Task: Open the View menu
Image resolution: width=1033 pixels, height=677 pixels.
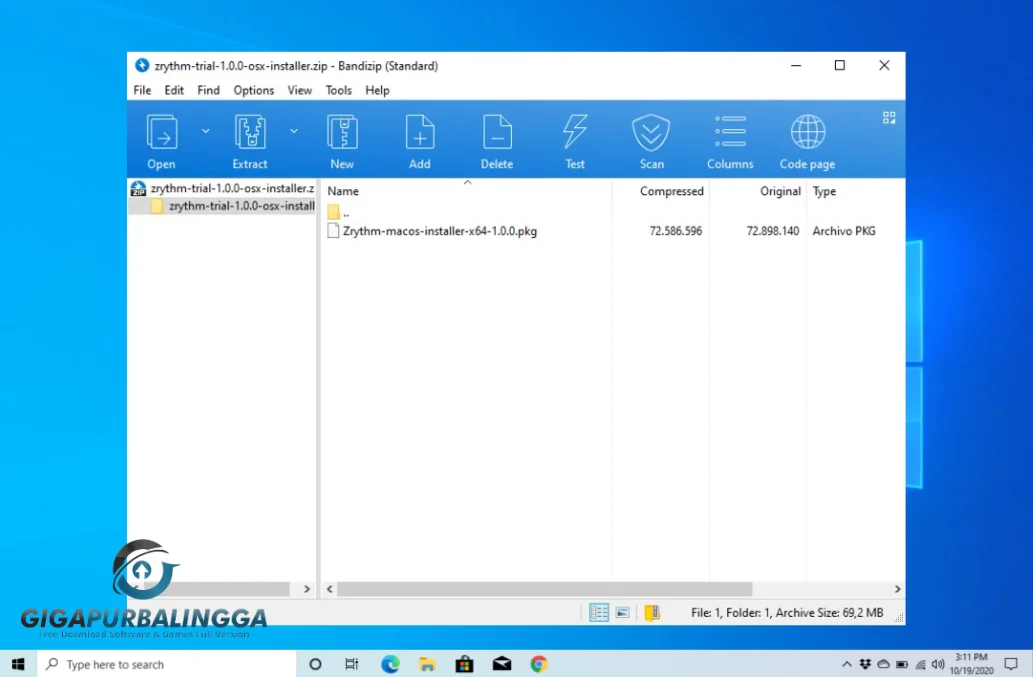Action: coord(299,90)
